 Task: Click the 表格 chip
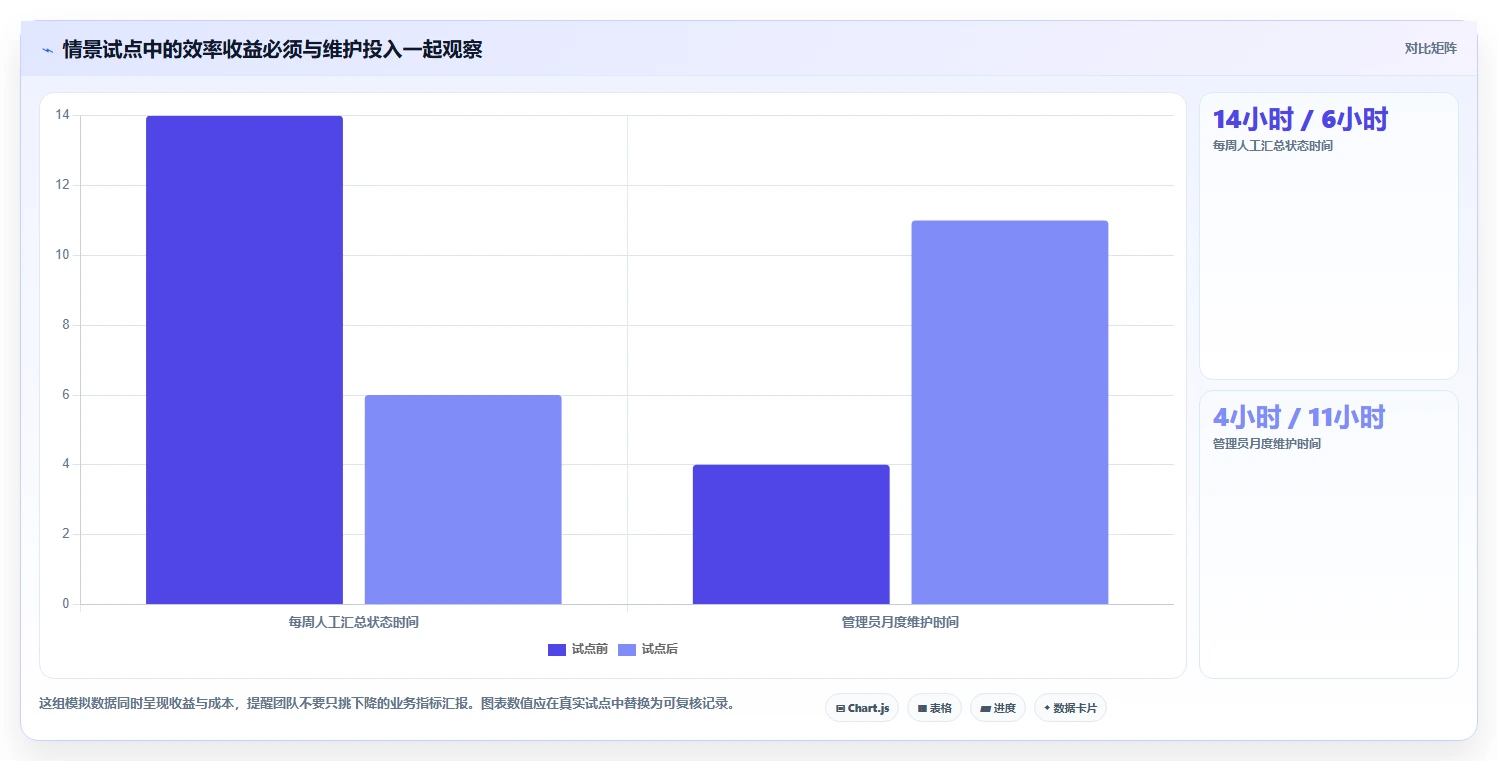[934, 708]
